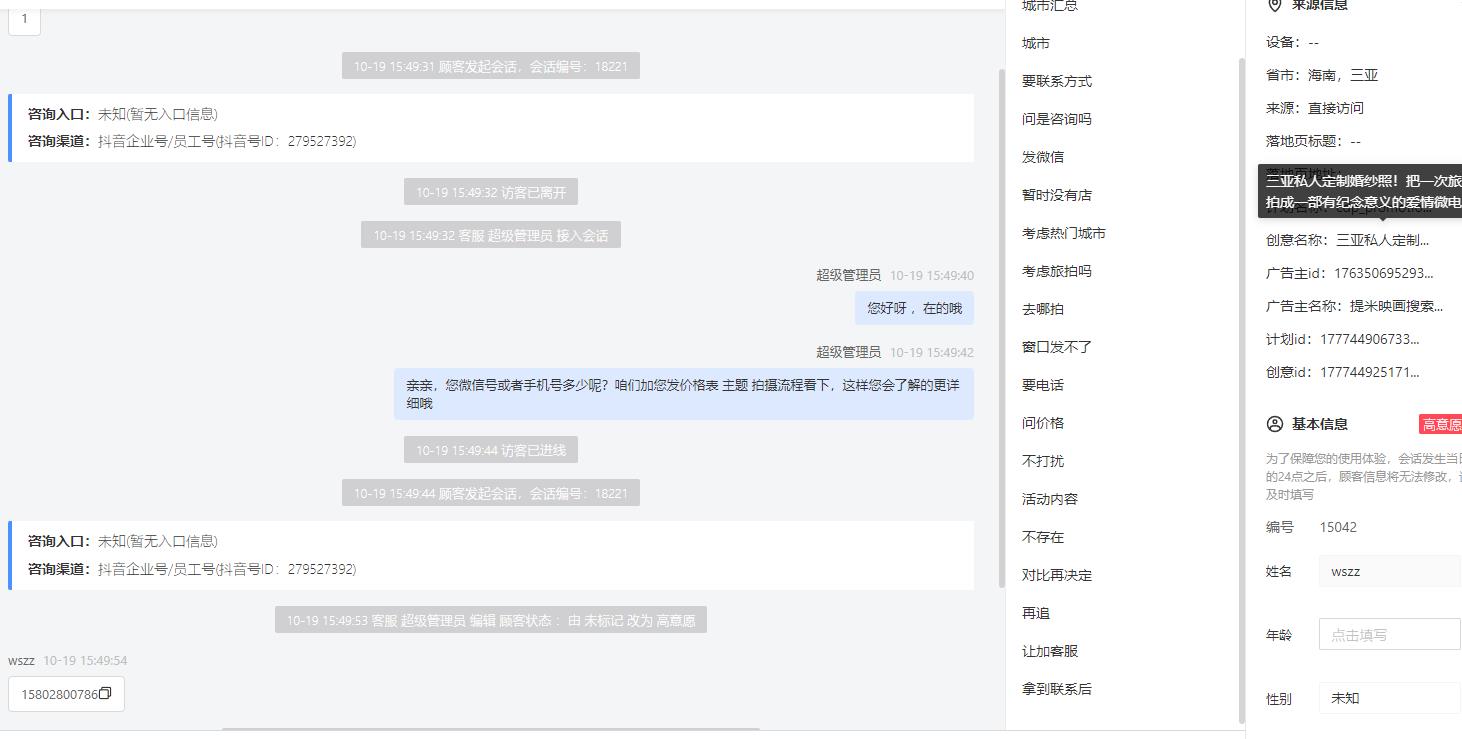Click the person icon beside 基本信息

click(1274, 424)
